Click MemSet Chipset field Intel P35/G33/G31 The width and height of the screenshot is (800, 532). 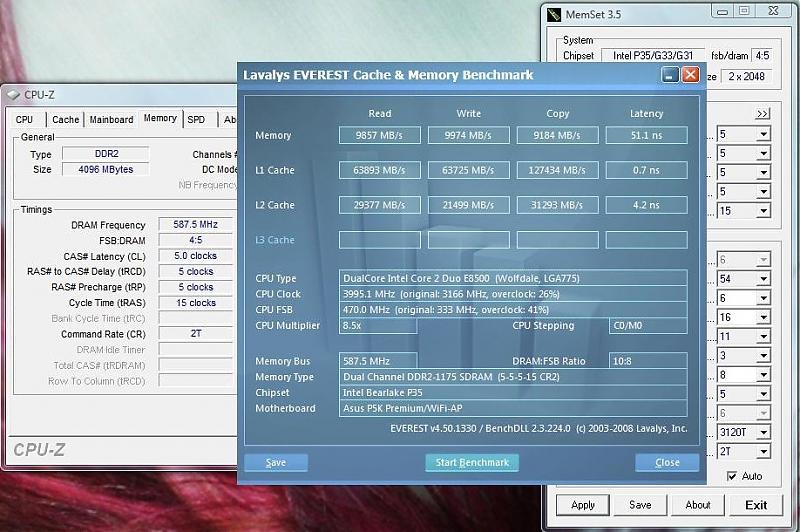[653, 55]
